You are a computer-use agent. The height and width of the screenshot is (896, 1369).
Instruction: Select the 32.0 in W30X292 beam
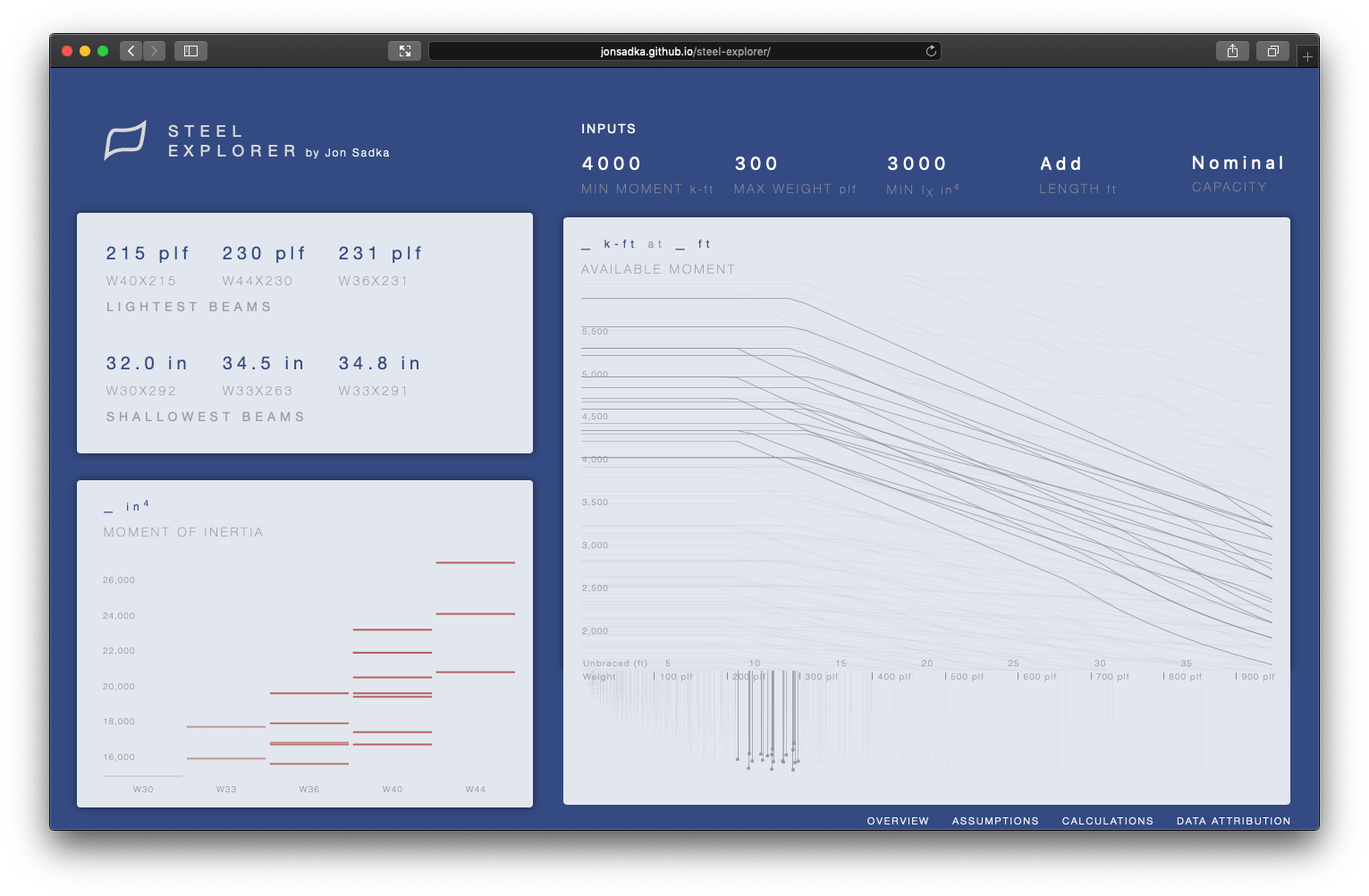click(148, 375)
